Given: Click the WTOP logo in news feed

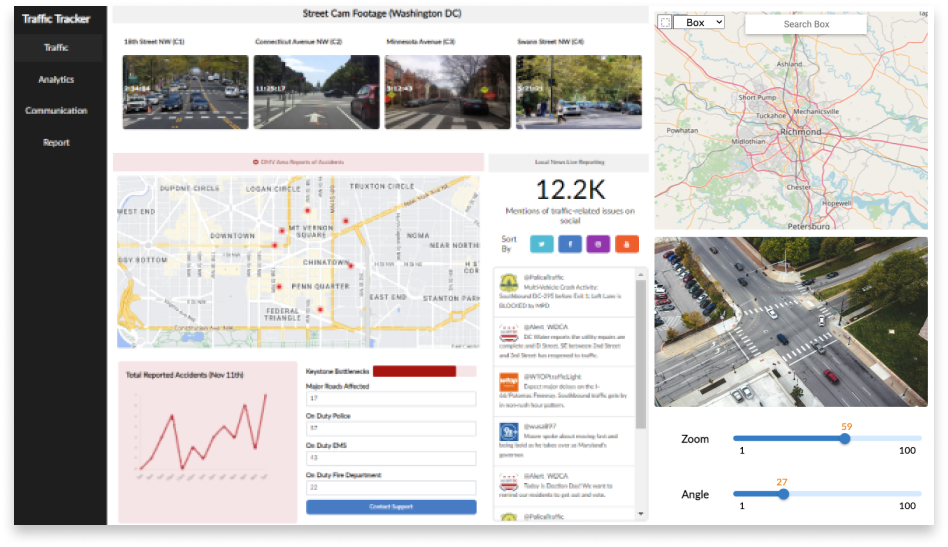Looking at the screenshot, I should (508, 382).
